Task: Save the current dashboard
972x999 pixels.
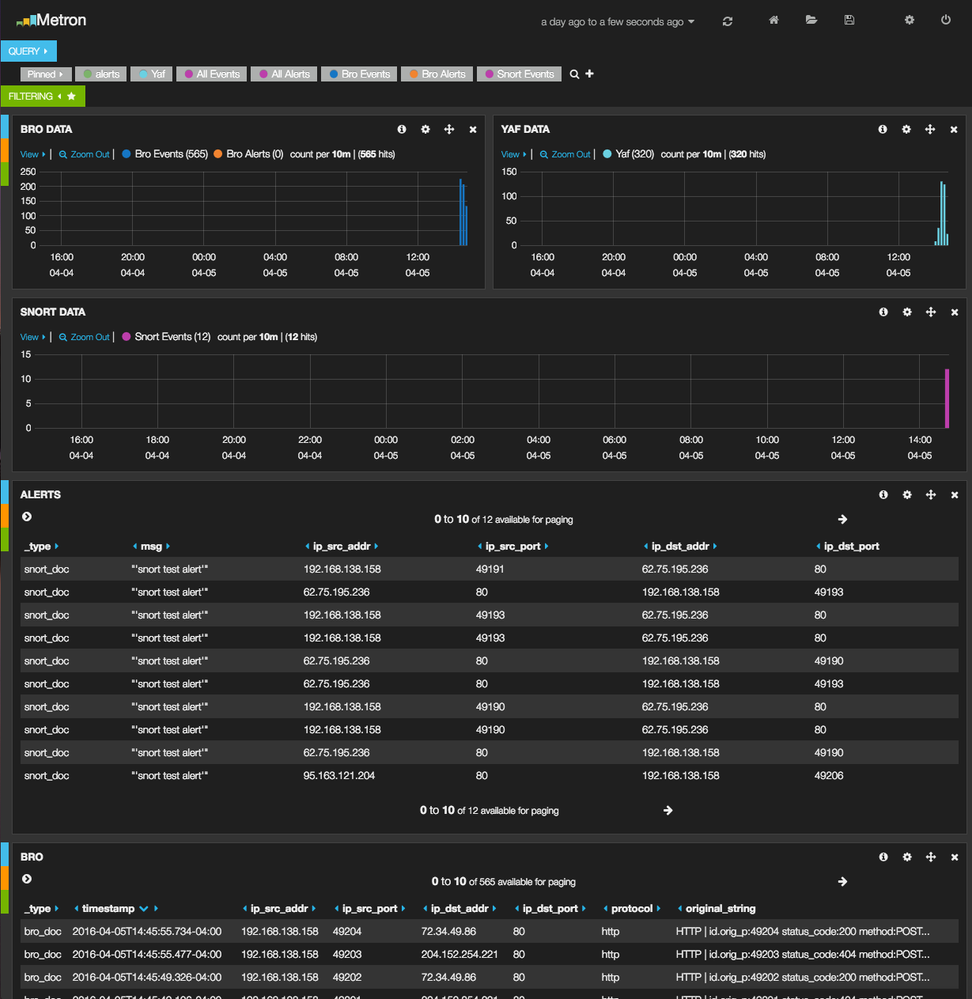Action: (850, 20)
